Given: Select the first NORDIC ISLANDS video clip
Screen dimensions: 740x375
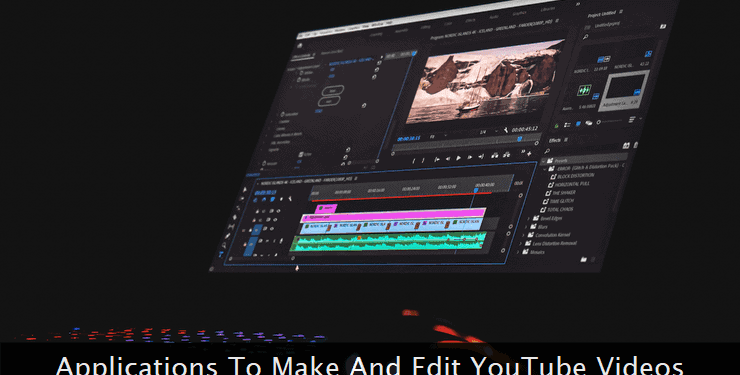Looking at the screenshot, I should pos(315,228).
